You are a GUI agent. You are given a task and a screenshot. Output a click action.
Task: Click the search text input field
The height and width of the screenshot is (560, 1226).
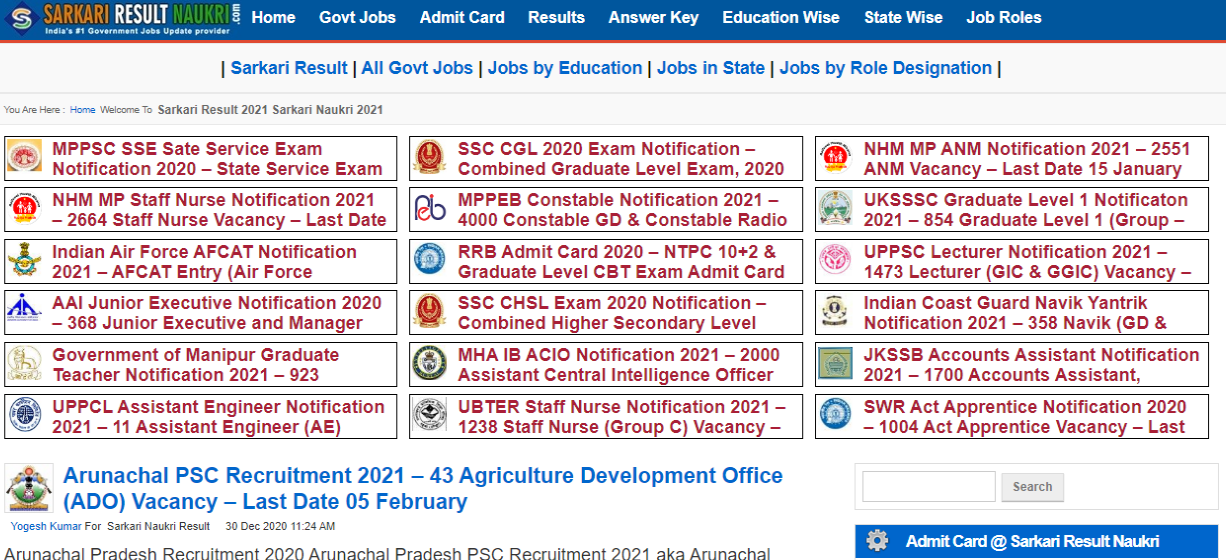click(x=929, y=486)
